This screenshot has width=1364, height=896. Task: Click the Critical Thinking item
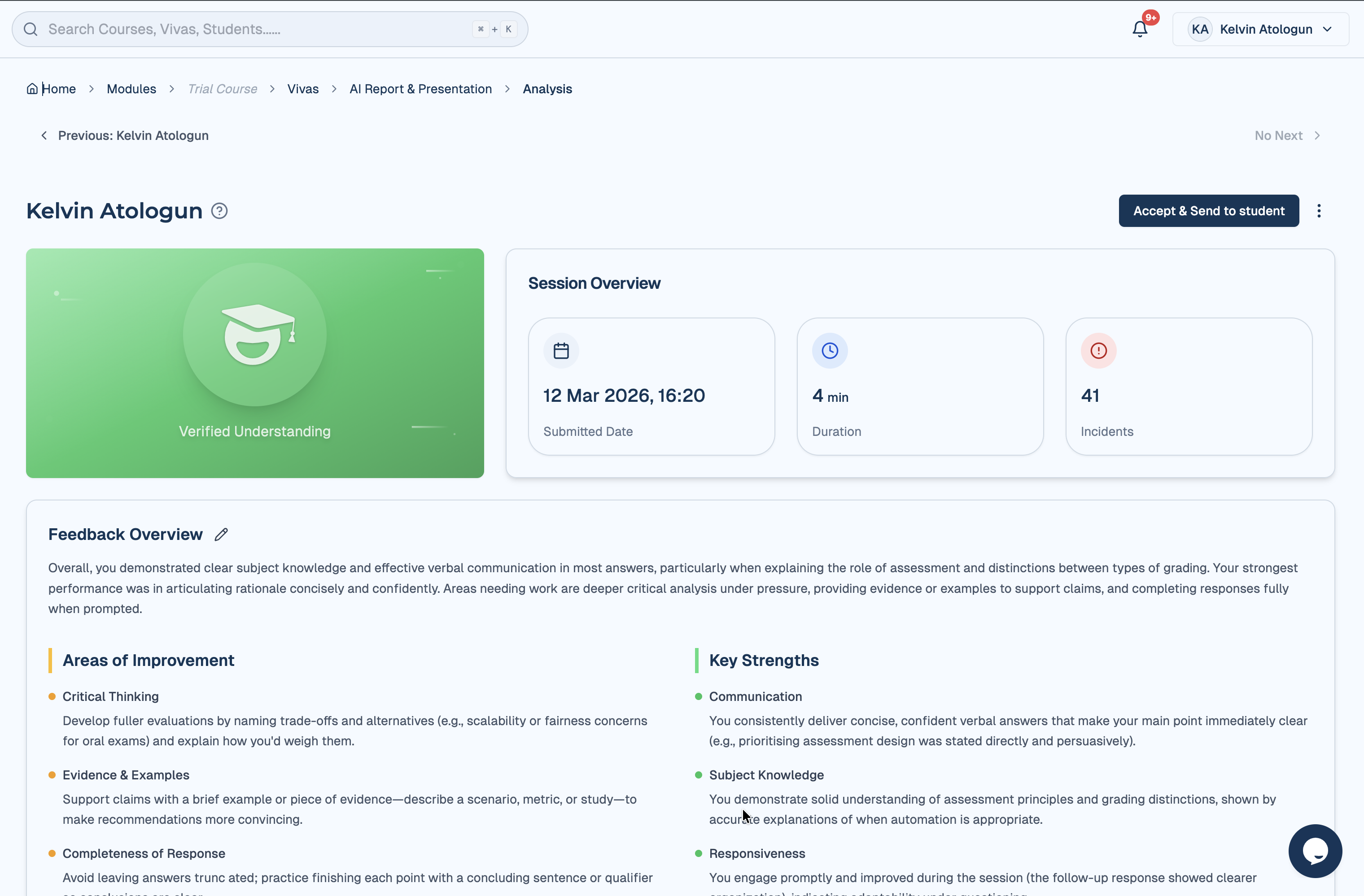tap(111, 696)
